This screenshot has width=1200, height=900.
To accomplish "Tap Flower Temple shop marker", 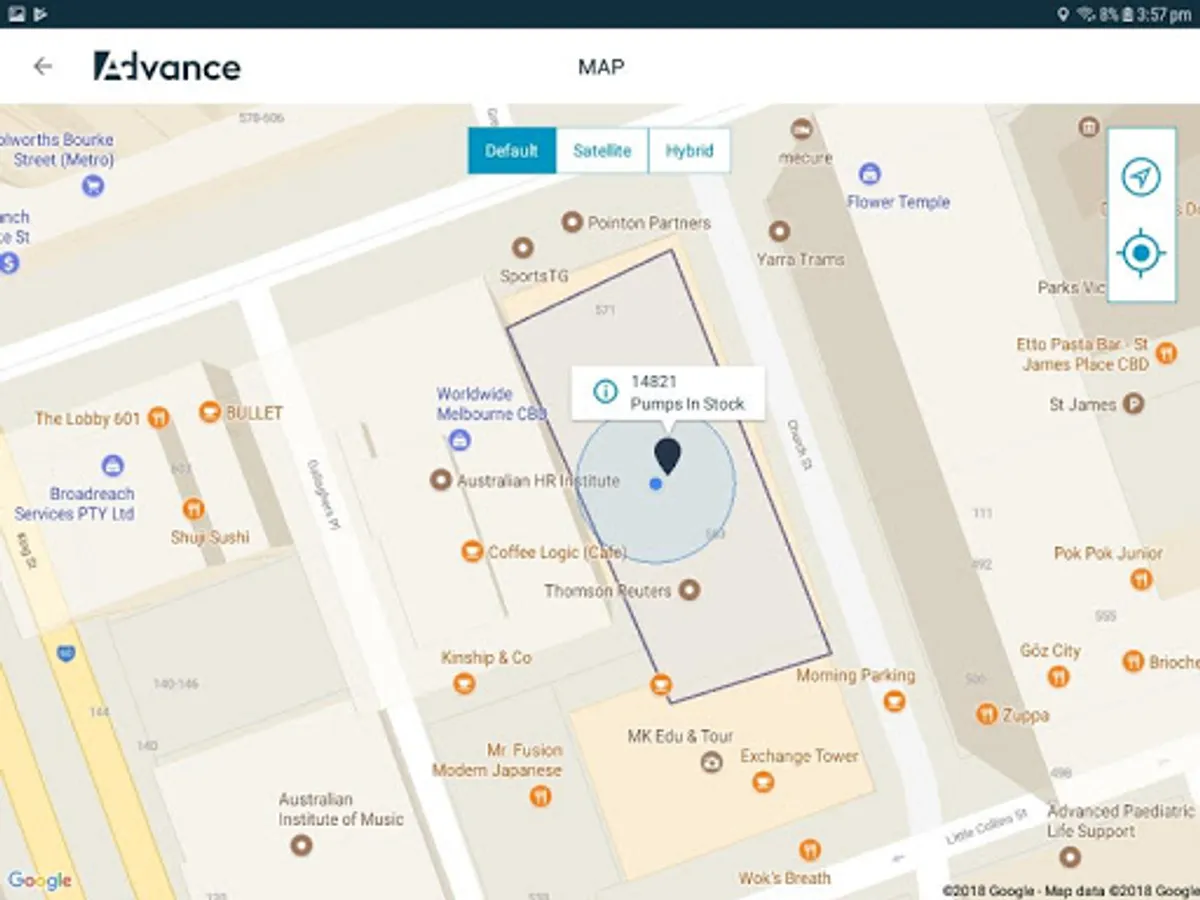I will pos(869,173).
